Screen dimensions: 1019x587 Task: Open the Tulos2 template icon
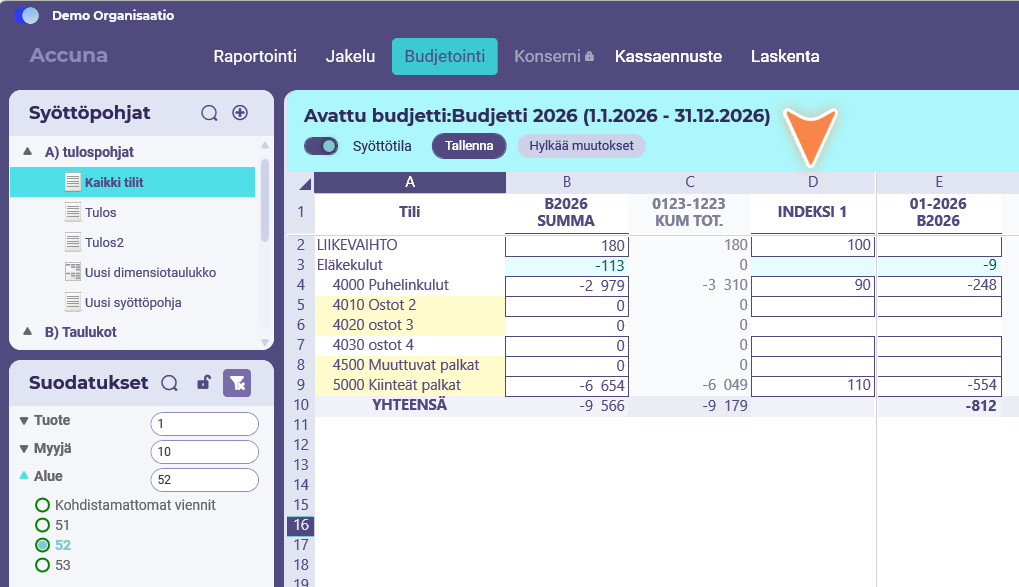(x=73, y=242)
